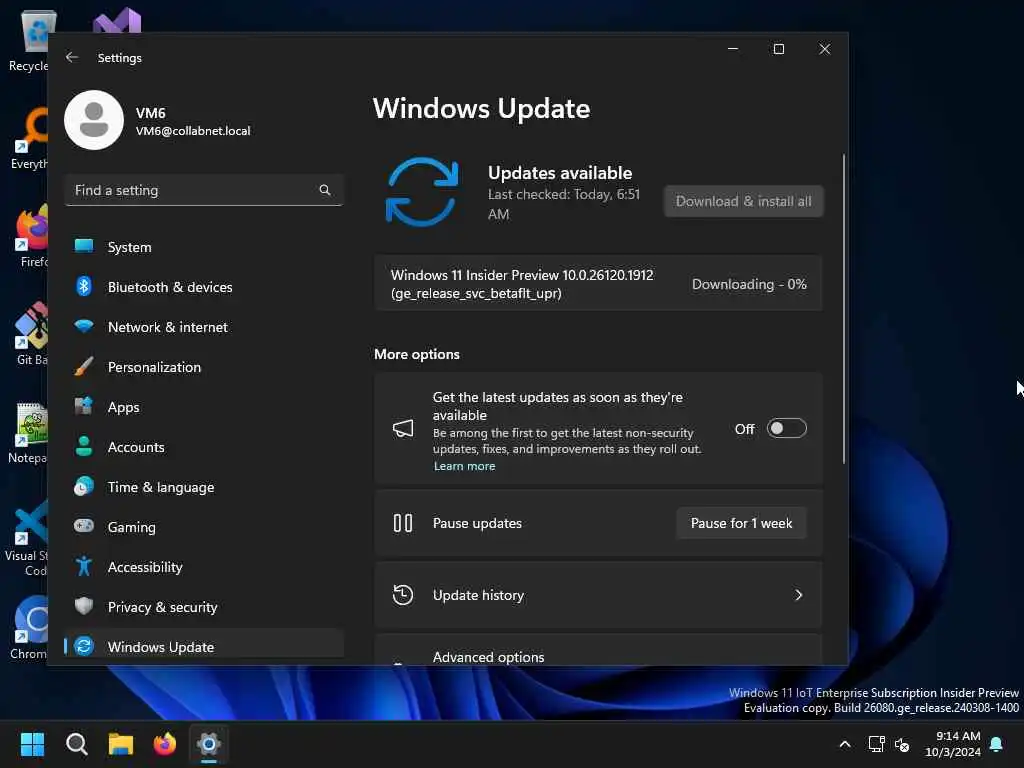Screen dimensions: 1024x768
Task: Click the clock history icon beside Update history
Action: (x=403, y=595)
